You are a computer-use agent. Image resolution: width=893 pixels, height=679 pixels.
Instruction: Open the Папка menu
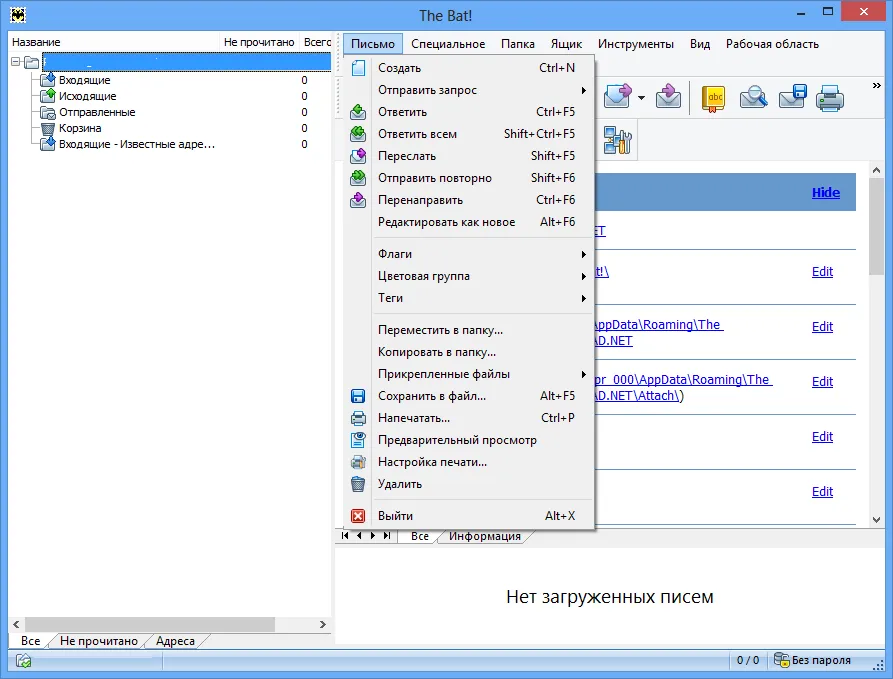click(x=518, y=44)
